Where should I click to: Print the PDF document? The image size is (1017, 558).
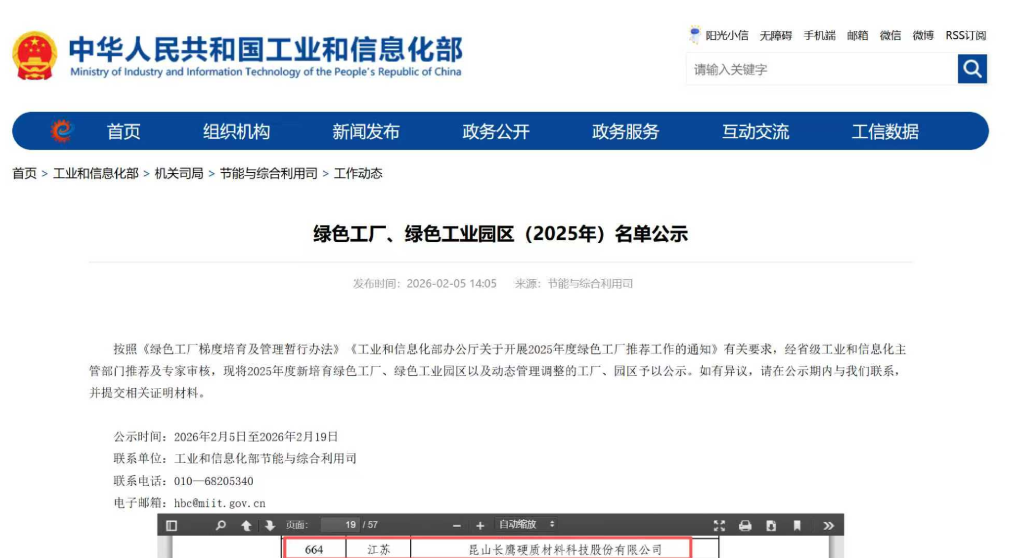pyautogui.click(x=745, y=526)
